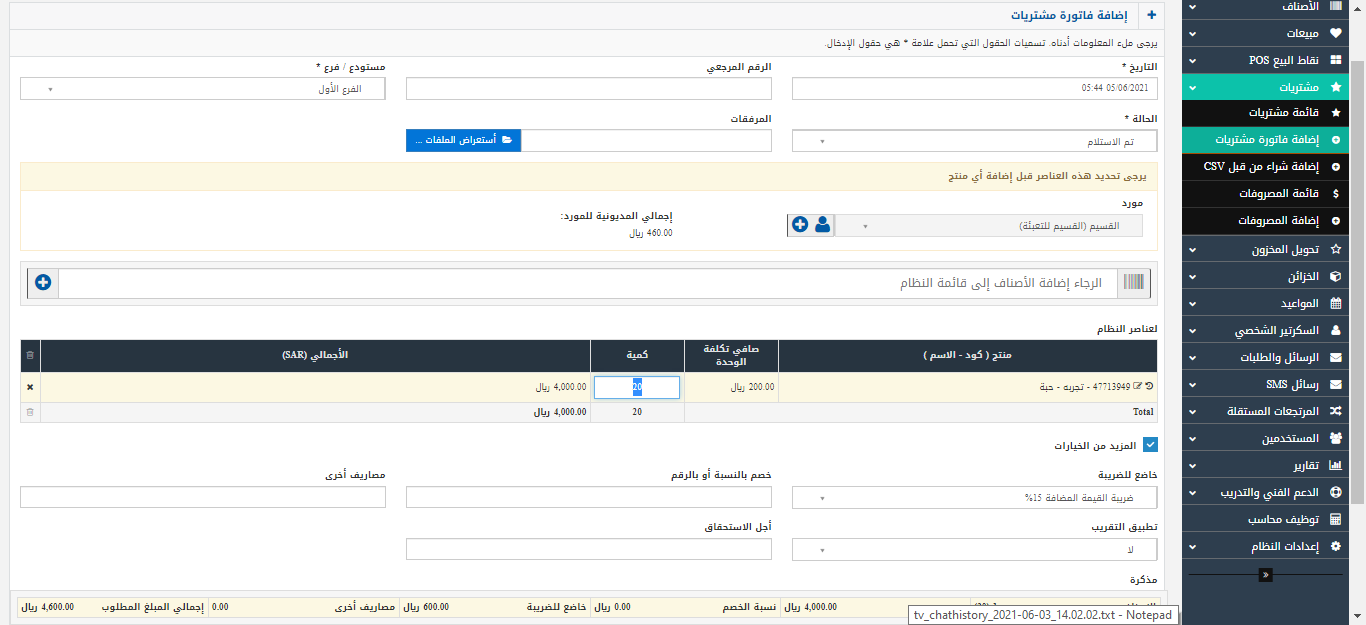Click the أستعراض الملفات browse files button
Viewport: 1366px width, 625px height.
pos(463,140)
